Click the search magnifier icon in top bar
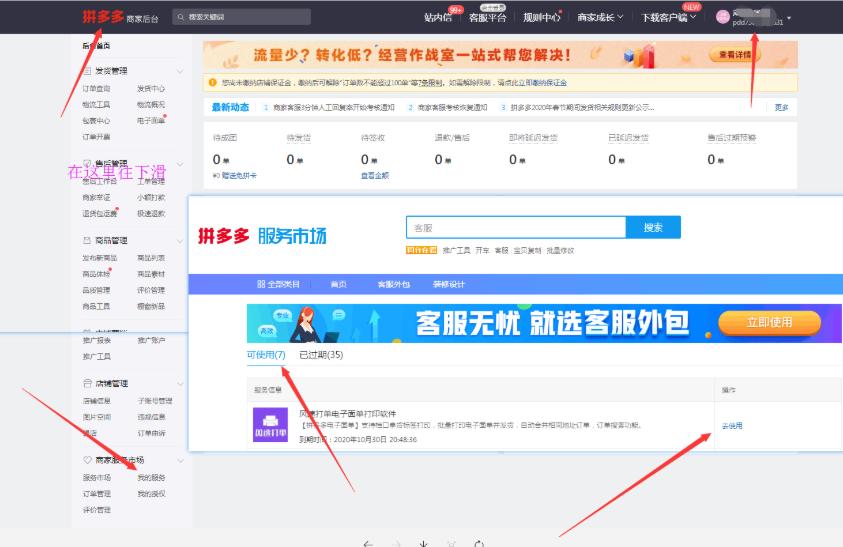 (181, 17)
